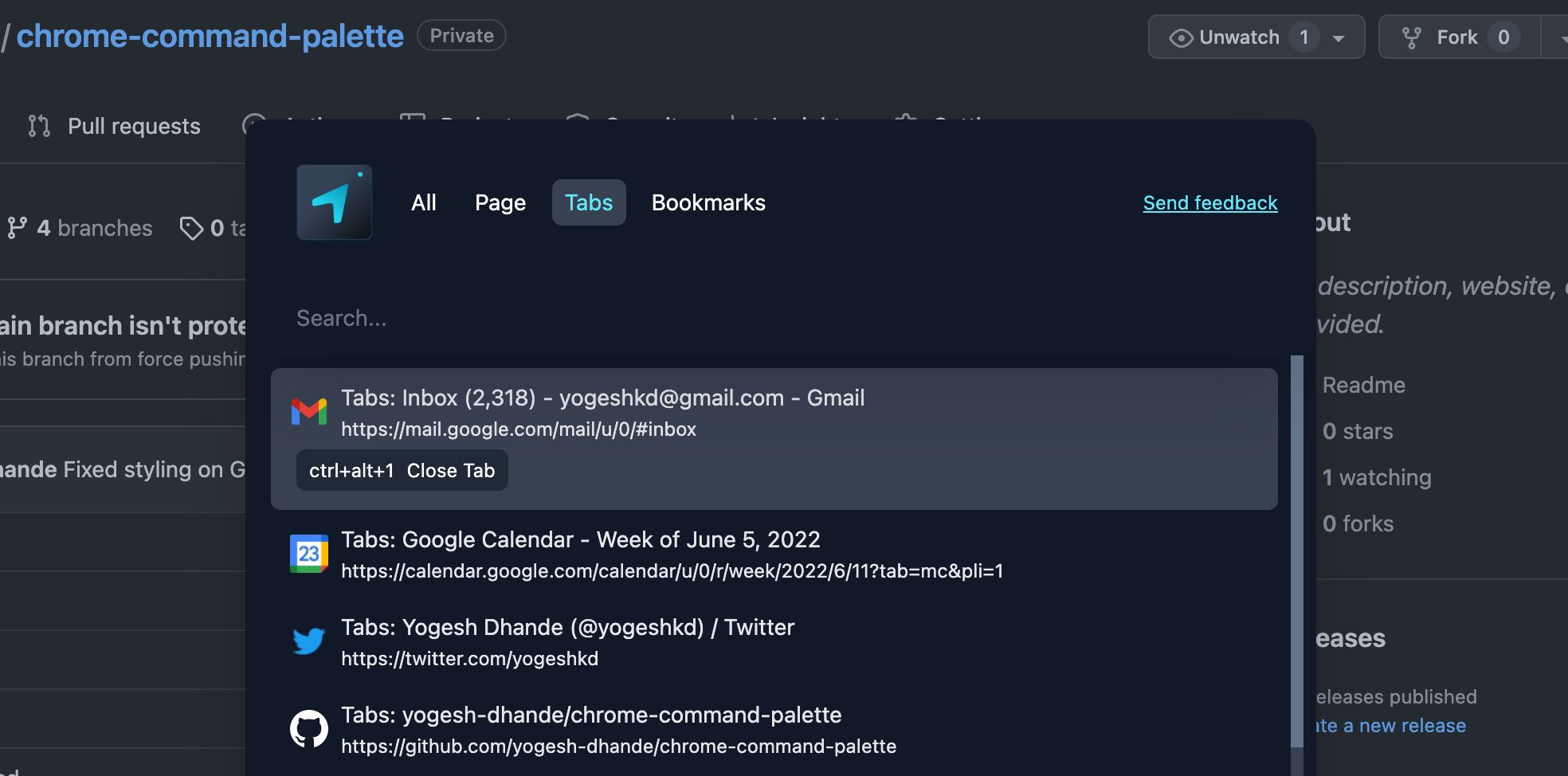Screen dimensions: 1568x776
Task: Click the Twitter bird icon in results
Action: coord(309,641)
